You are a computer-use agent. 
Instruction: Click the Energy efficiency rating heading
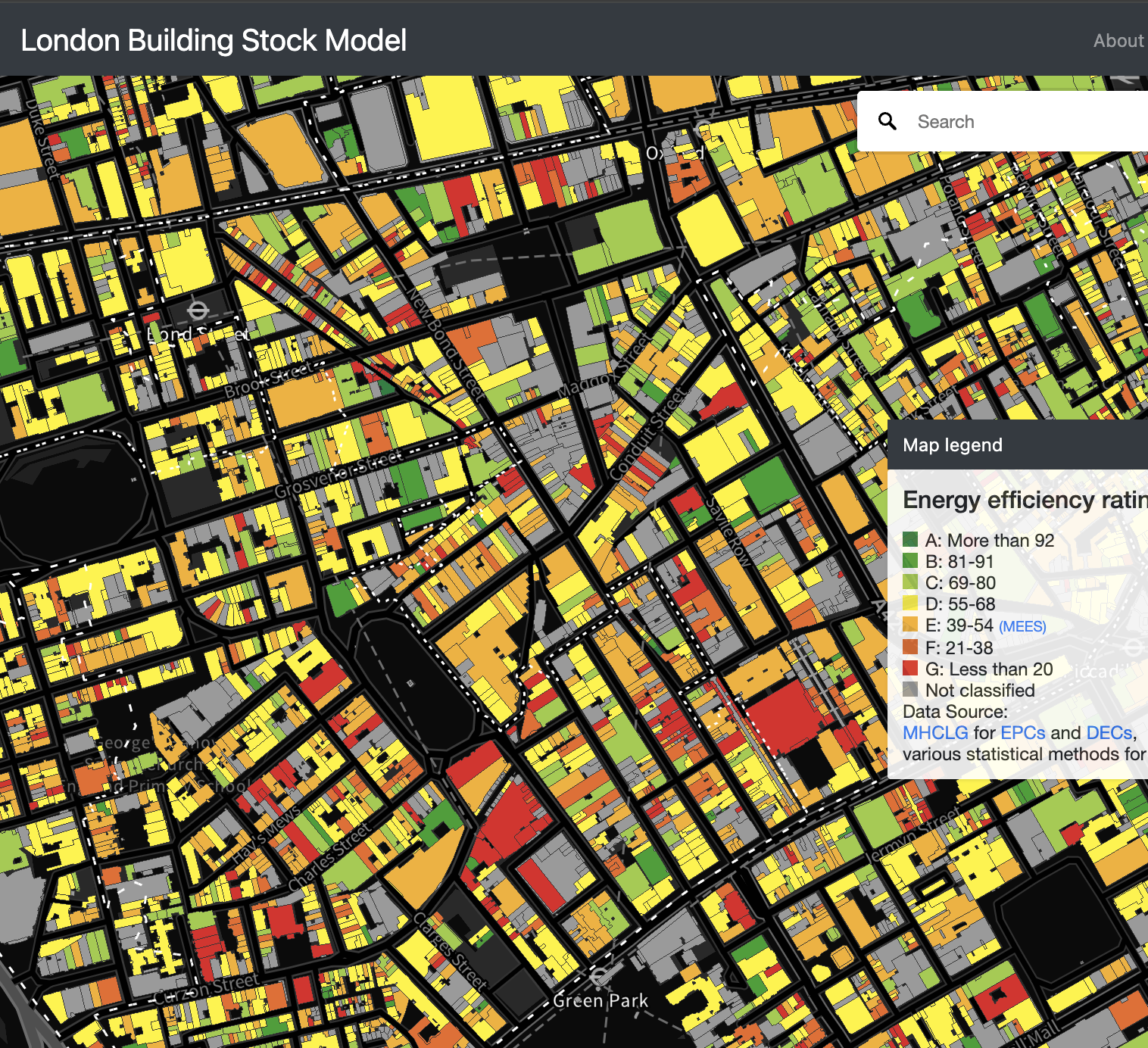click(1025, 500)
